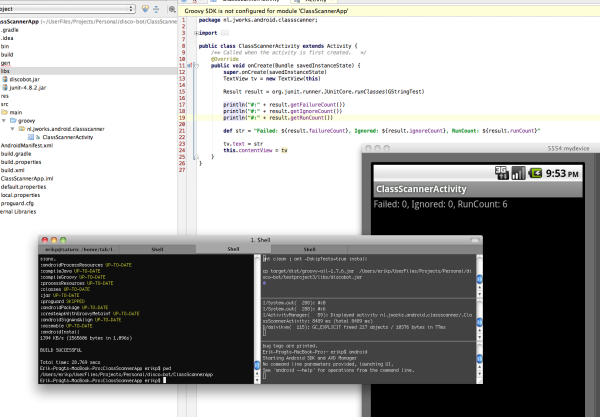Open AndroidManifest.xml from project tree
Viewport: 600px width, 417px height.
(x=27, y=145)
